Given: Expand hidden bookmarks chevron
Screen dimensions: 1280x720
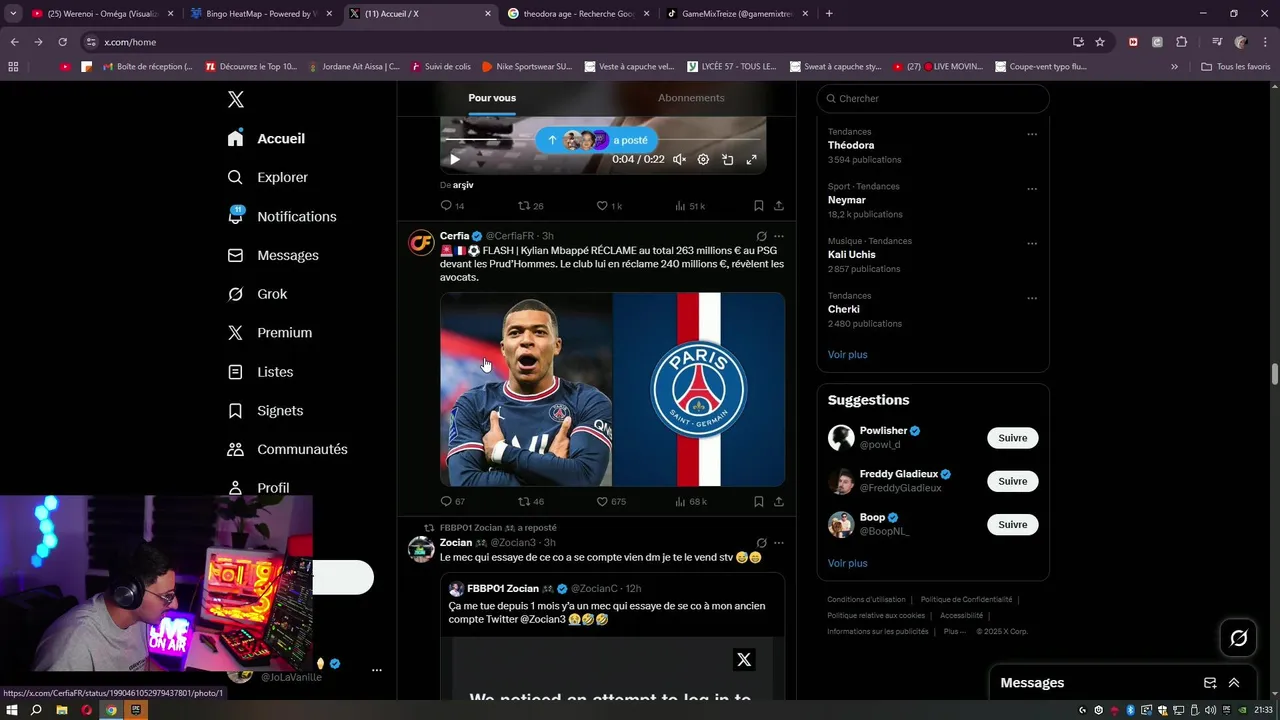Looking at the screenshot, I should tap(1174, 67).
